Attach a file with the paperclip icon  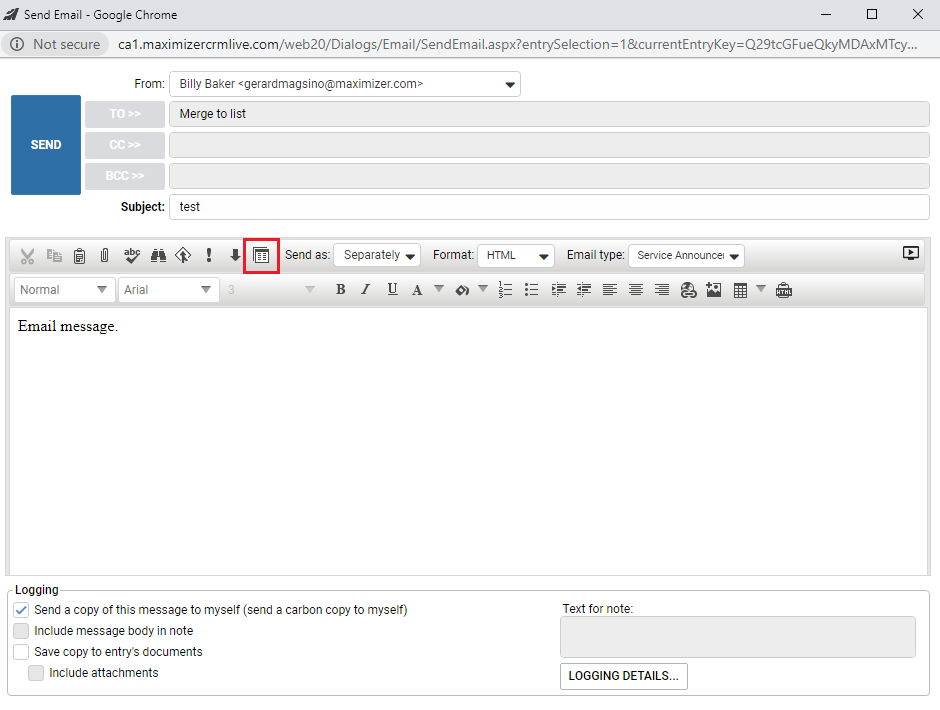click(x=104, y=255)
